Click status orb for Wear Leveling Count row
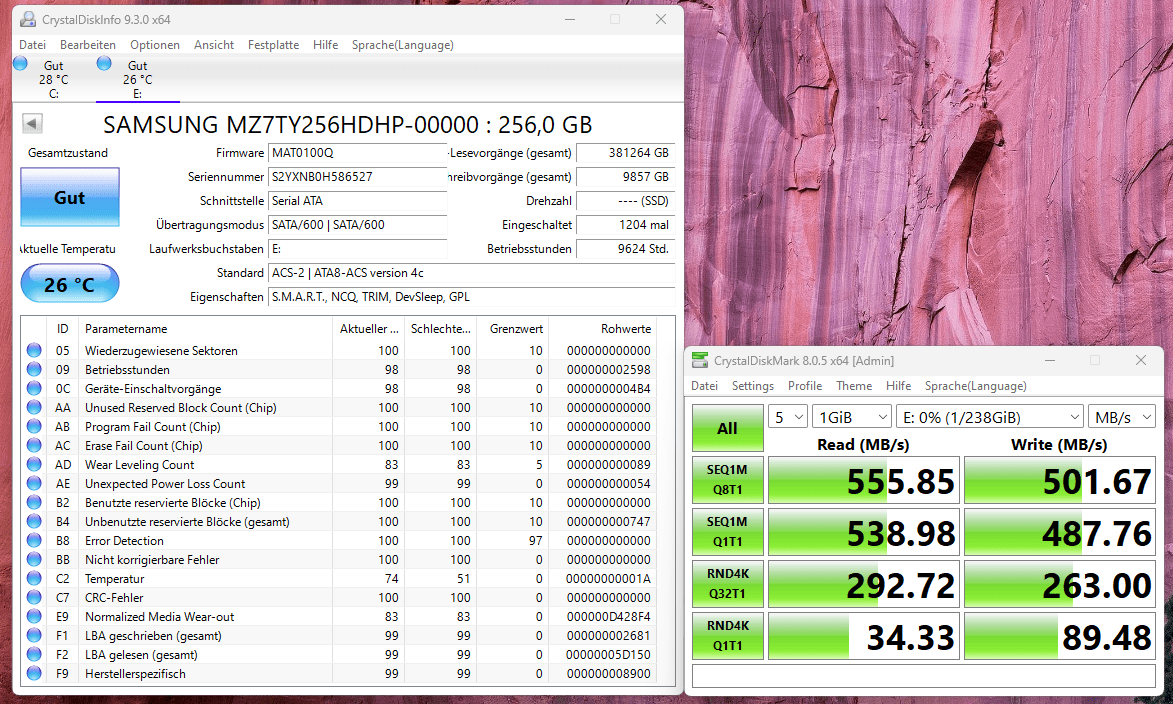 [x=34, y=464]
